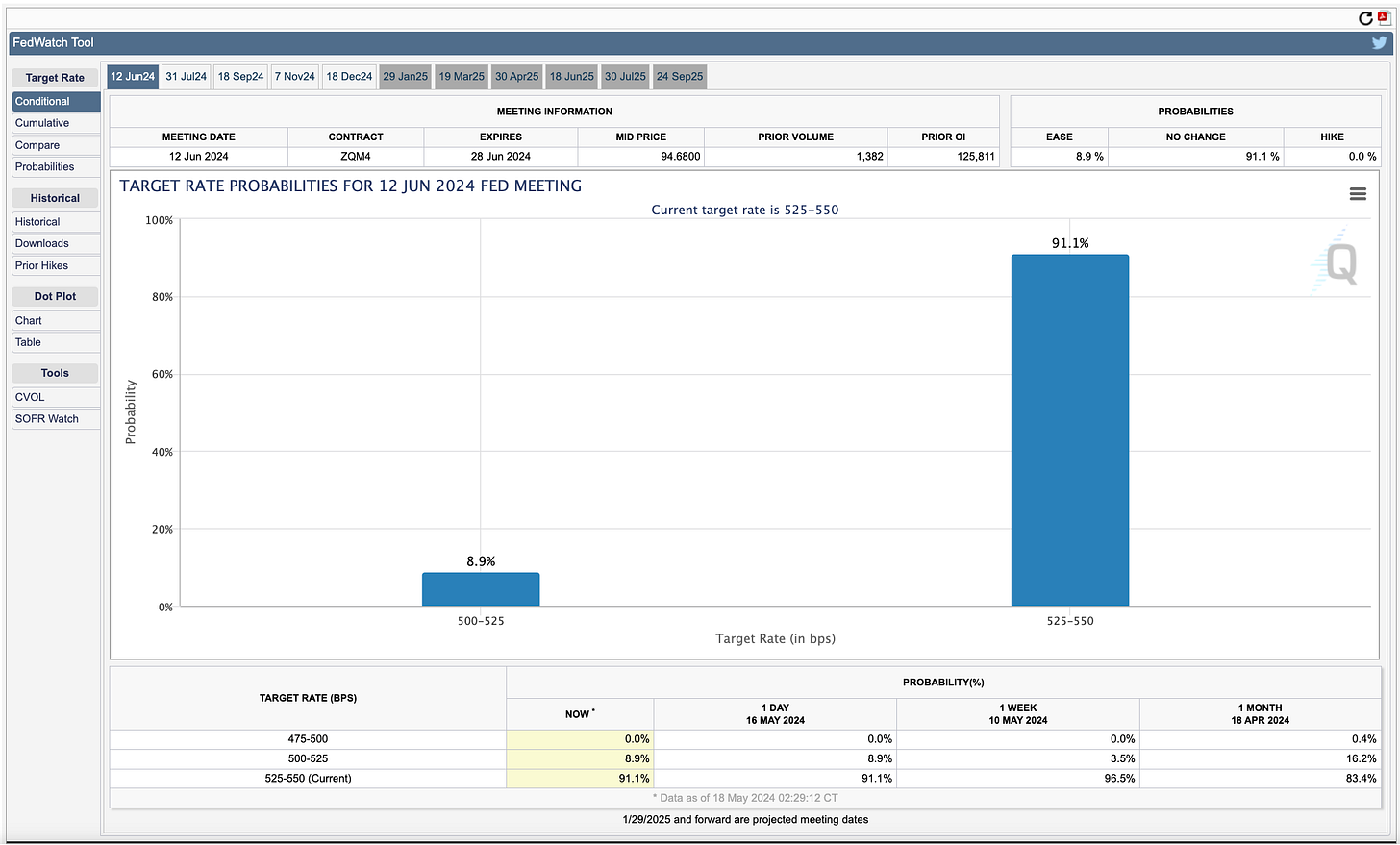
Task: Switch to the 30 Jul25 tab
Action: coord(625,77)
